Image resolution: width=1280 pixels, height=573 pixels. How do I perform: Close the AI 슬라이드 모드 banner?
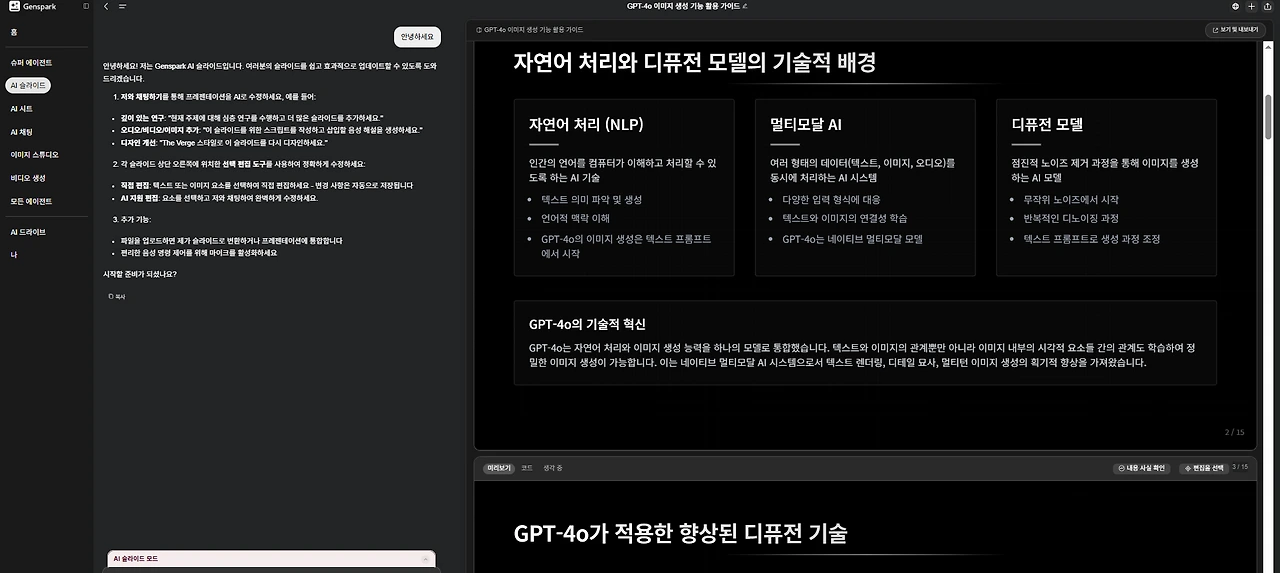coord(425,559)
